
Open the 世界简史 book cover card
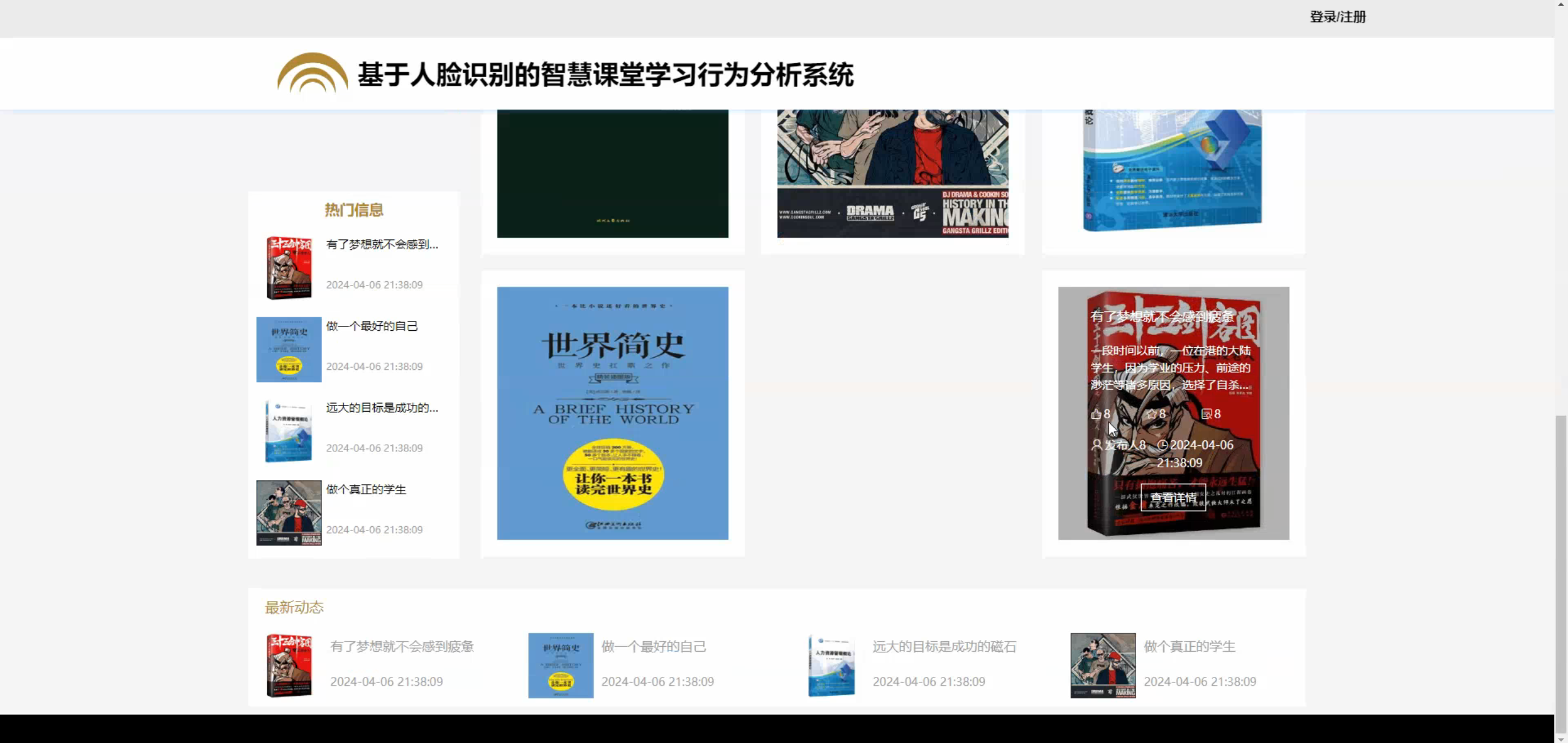pyautogui.click(x=612, y=413)
